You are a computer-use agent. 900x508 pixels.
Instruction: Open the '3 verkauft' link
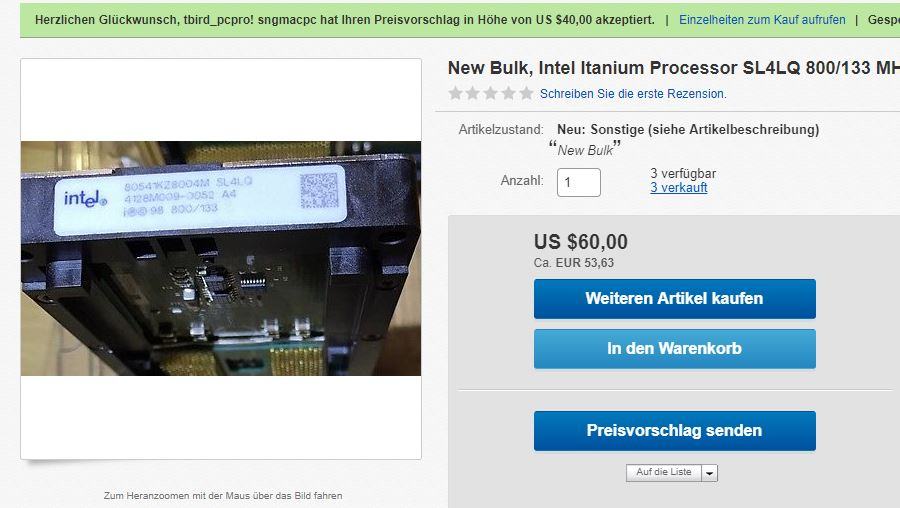[x=678, y=188]
